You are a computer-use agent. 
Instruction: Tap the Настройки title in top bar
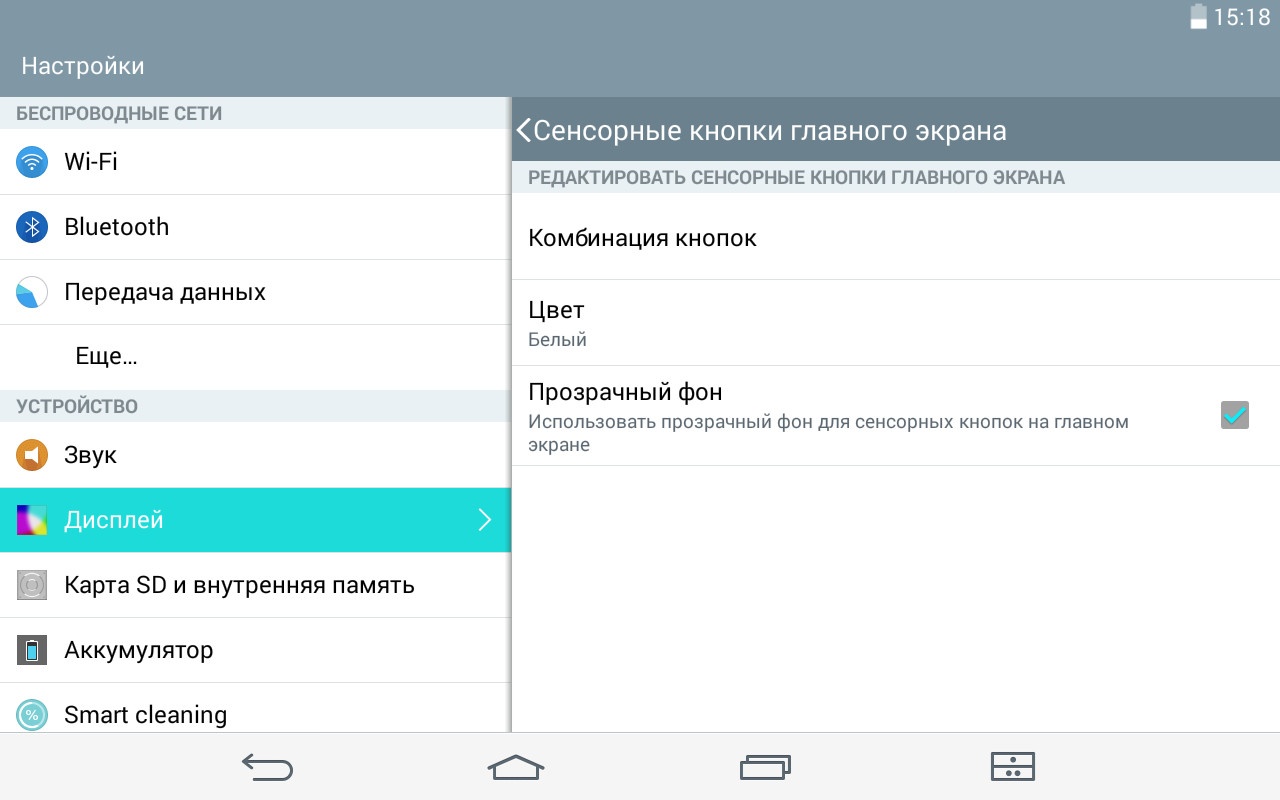[83, 66]
